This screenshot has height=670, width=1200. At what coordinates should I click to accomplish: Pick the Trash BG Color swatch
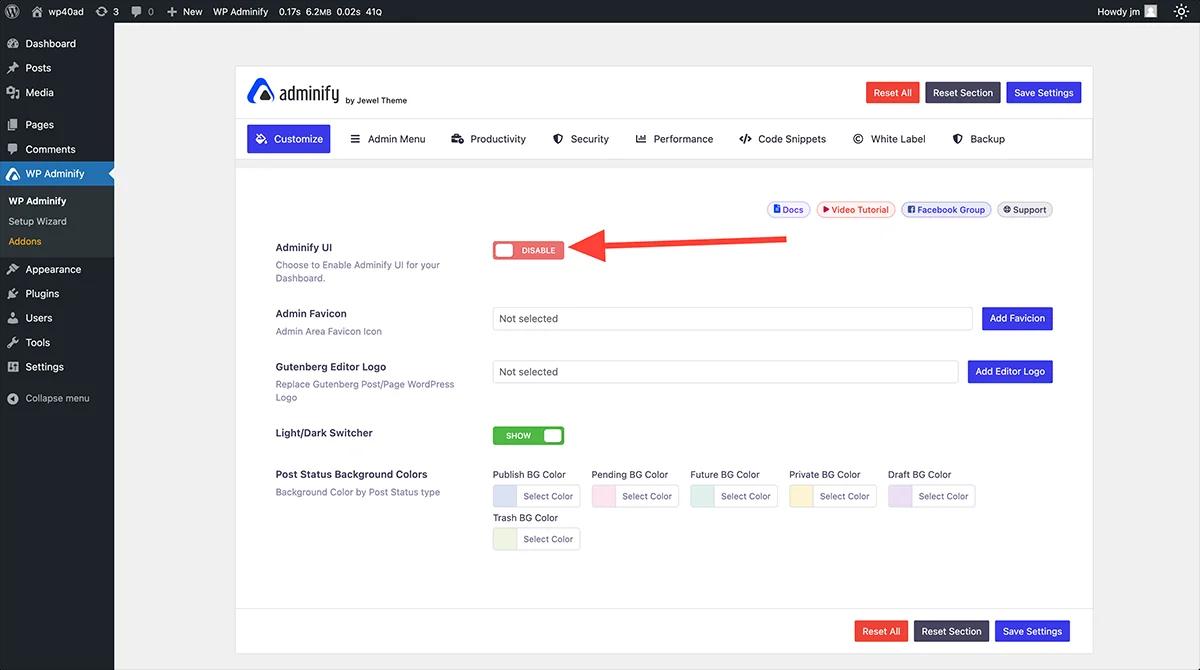(x=505, y=539)
